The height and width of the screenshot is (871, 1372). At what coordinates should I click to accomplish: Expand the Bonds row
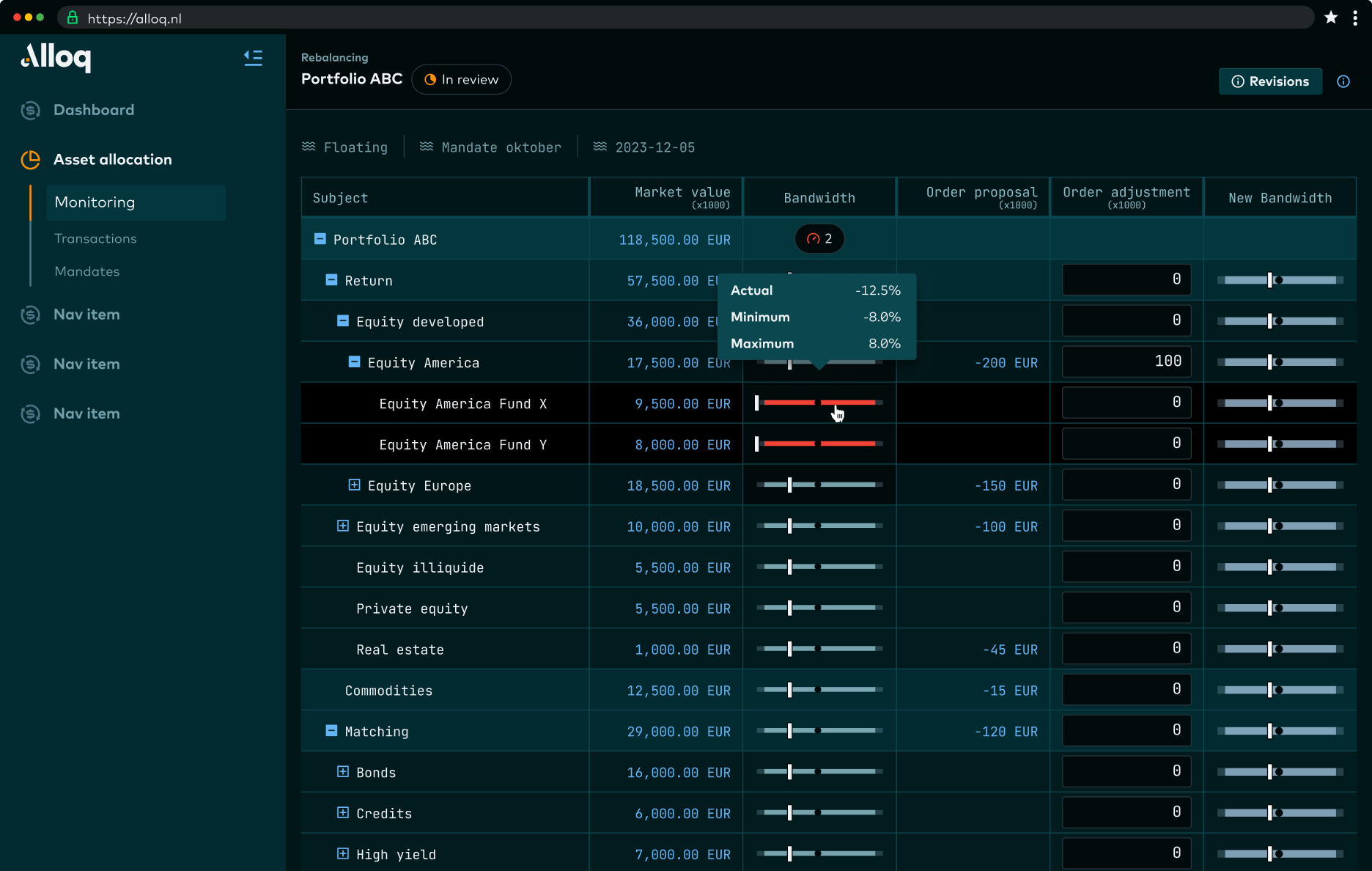coord(343,771)
